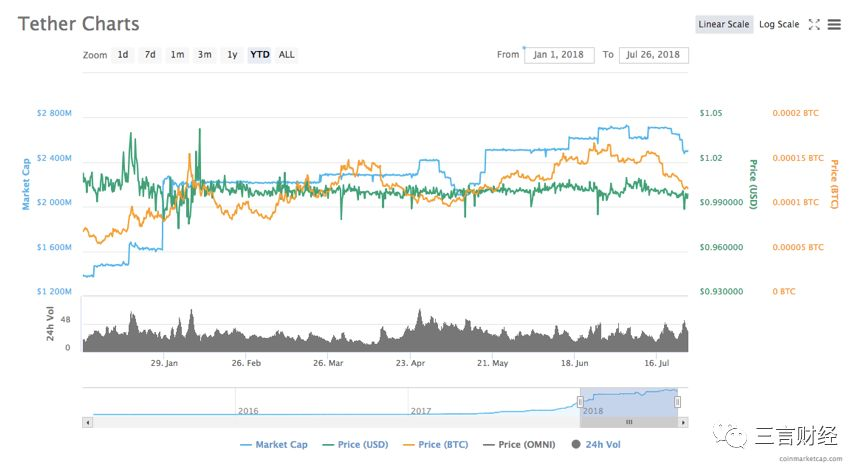865x473 pixels.
Task: Select the YTD zoom range
Action: point(260,55)
